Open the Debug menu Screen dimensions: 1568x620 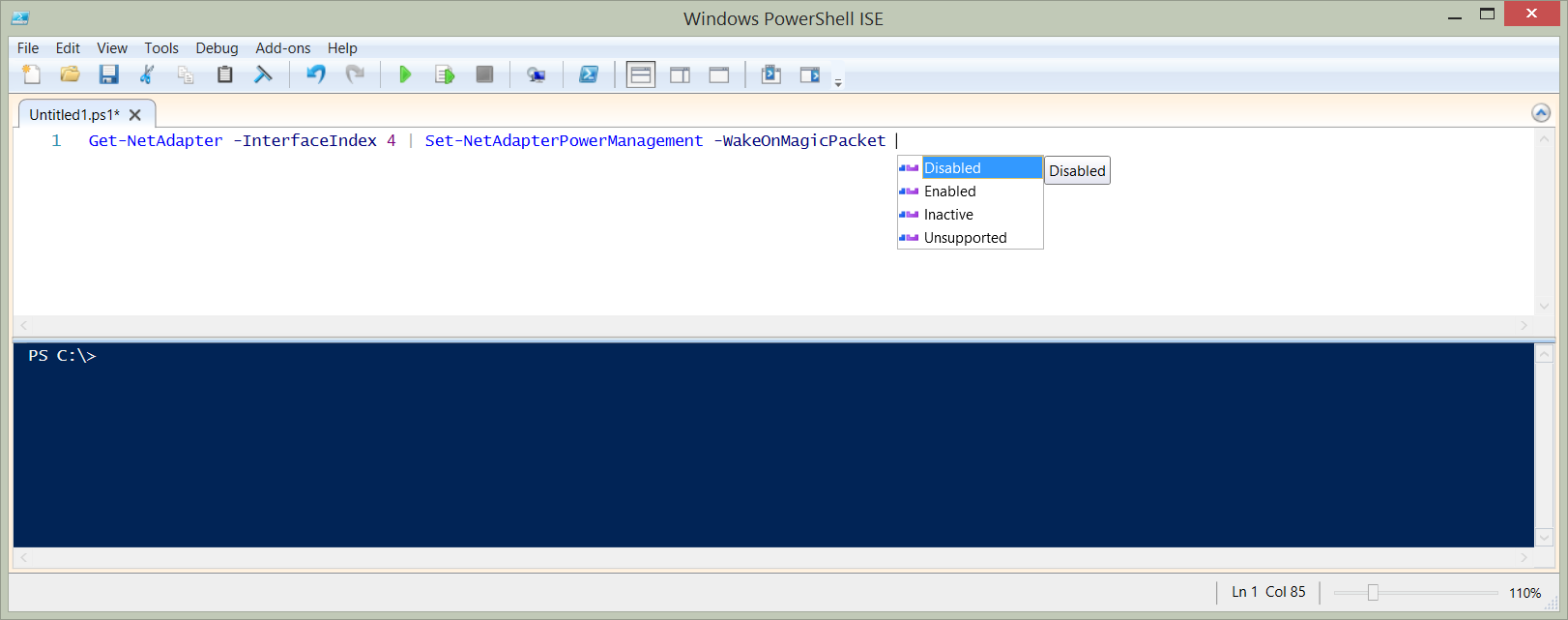(x=217, y=48)
